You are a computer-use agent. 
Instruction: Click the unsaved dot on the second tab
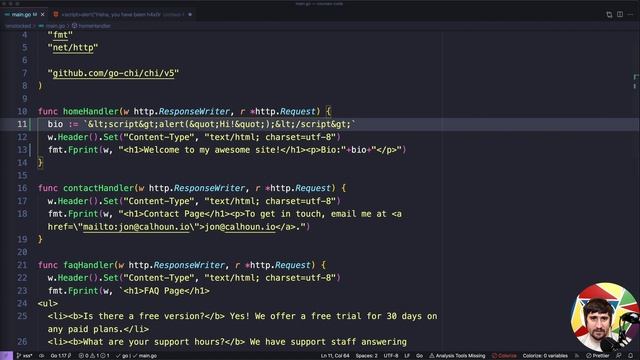(190, 14)
